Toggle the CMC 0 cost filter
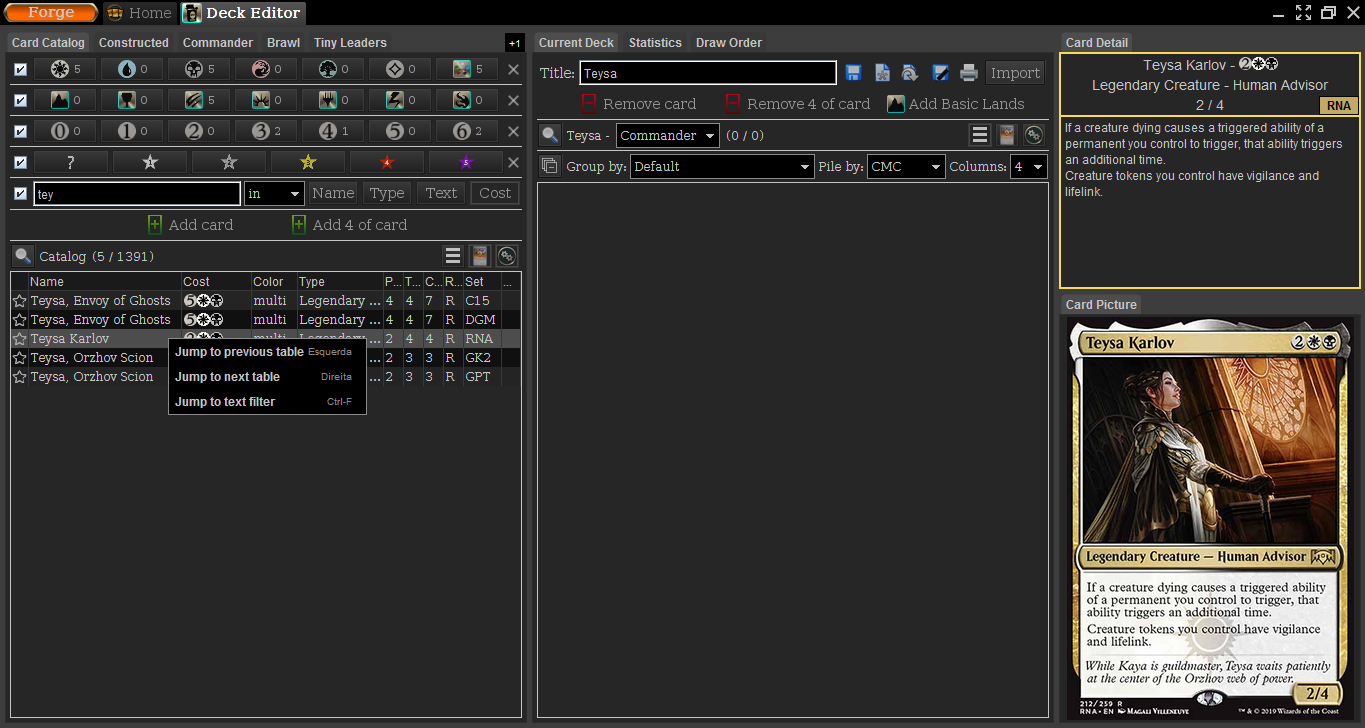The width and height of the screenshot is (1365, 728). click(64, 131)
